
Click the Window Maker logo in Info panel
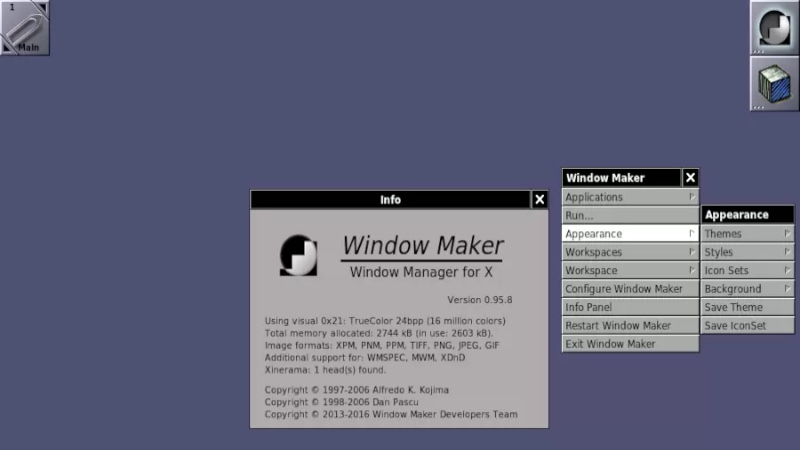coord(298,255)
